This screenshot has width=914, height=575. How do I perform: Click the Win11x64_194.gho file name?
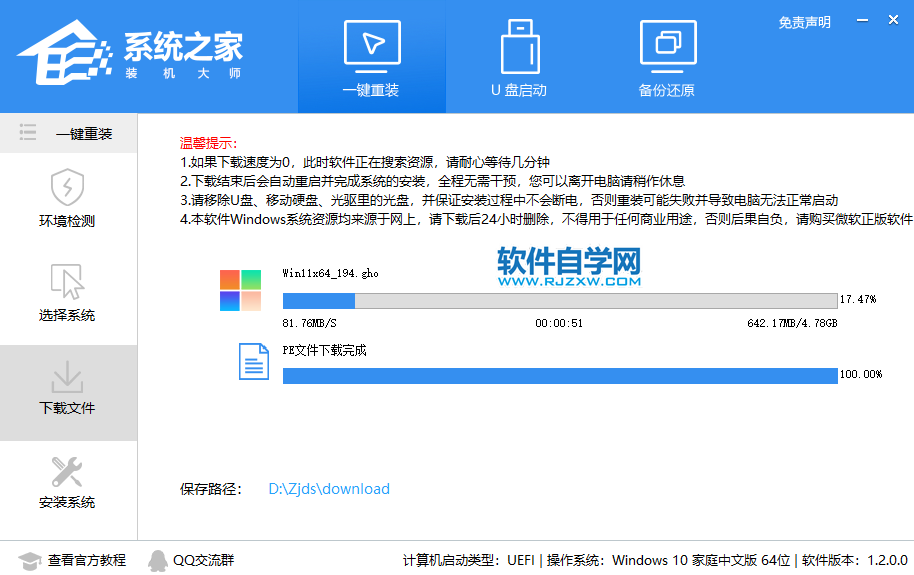click(331, 273)
